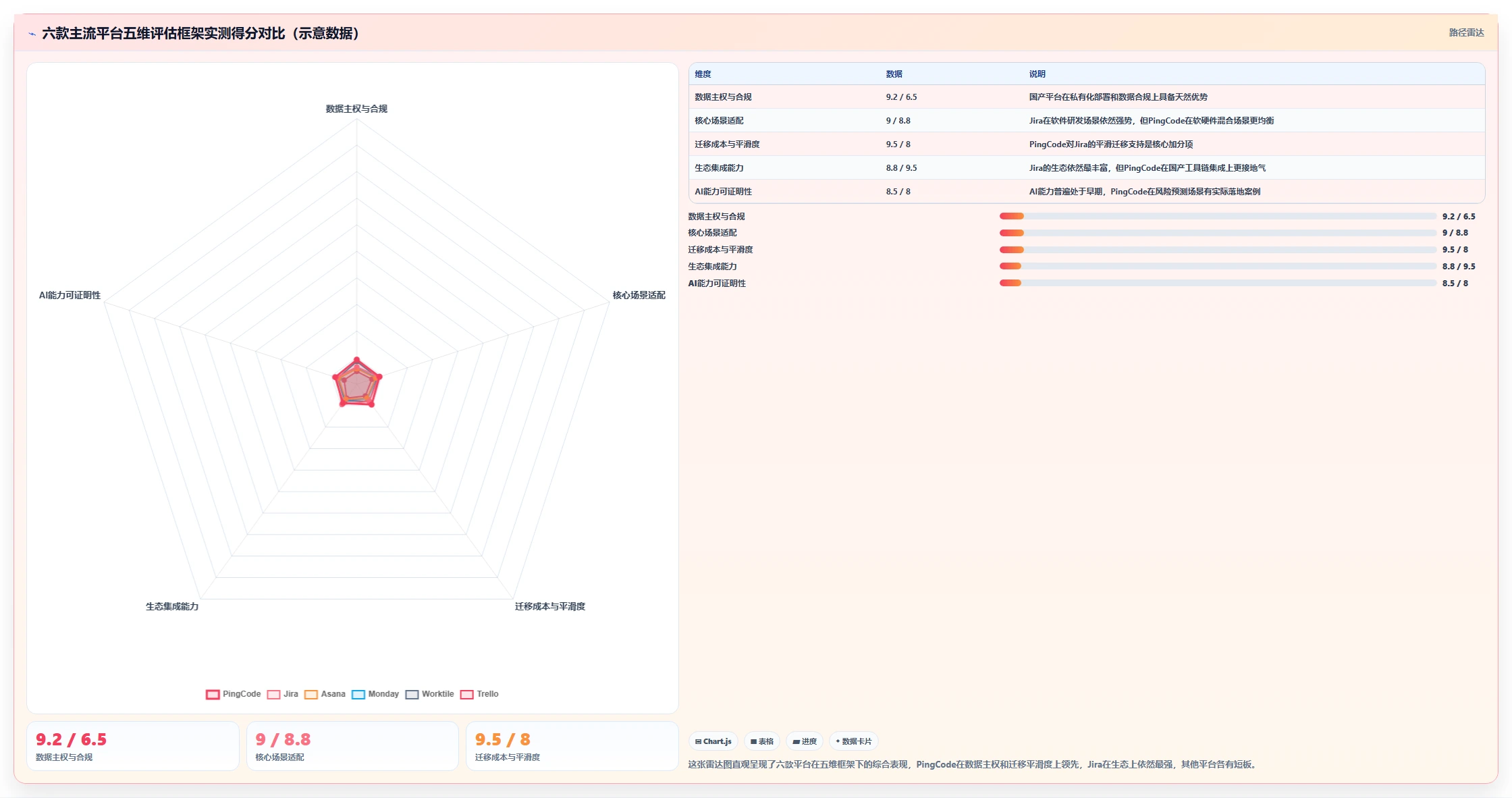Toggle Monday dataset in the chart legend
This screenshot has width=1512, height=798.
[375, 694]
